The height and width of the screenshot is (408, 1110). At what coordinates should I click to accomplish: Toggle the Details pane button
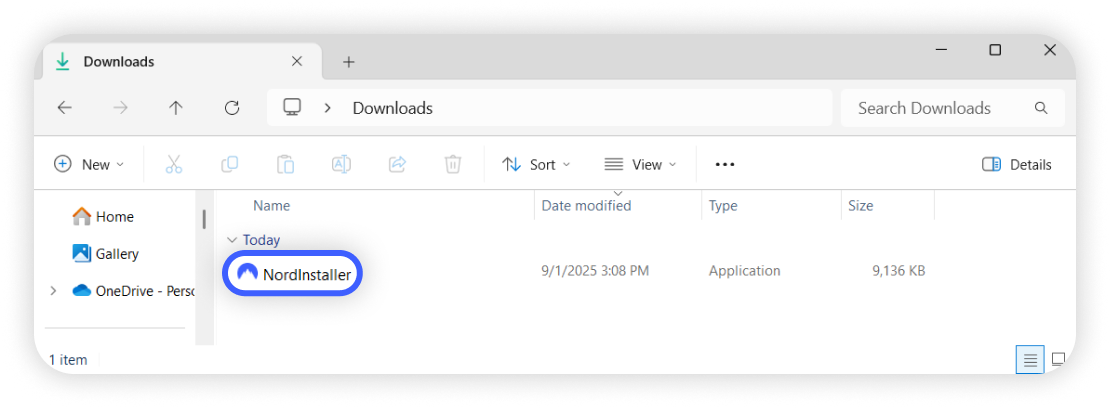coord(1017,165)
